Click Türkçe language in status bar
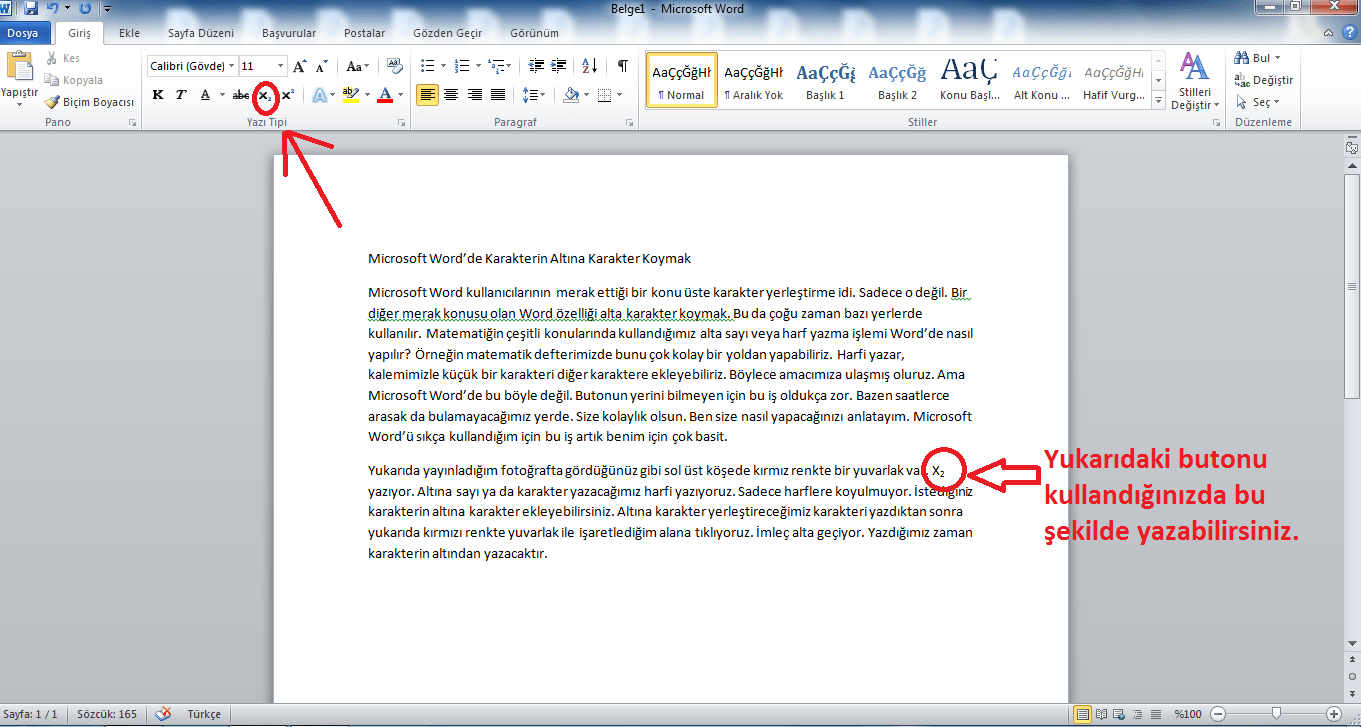The height and width of the screenshot is (727, 1361). 204,714
